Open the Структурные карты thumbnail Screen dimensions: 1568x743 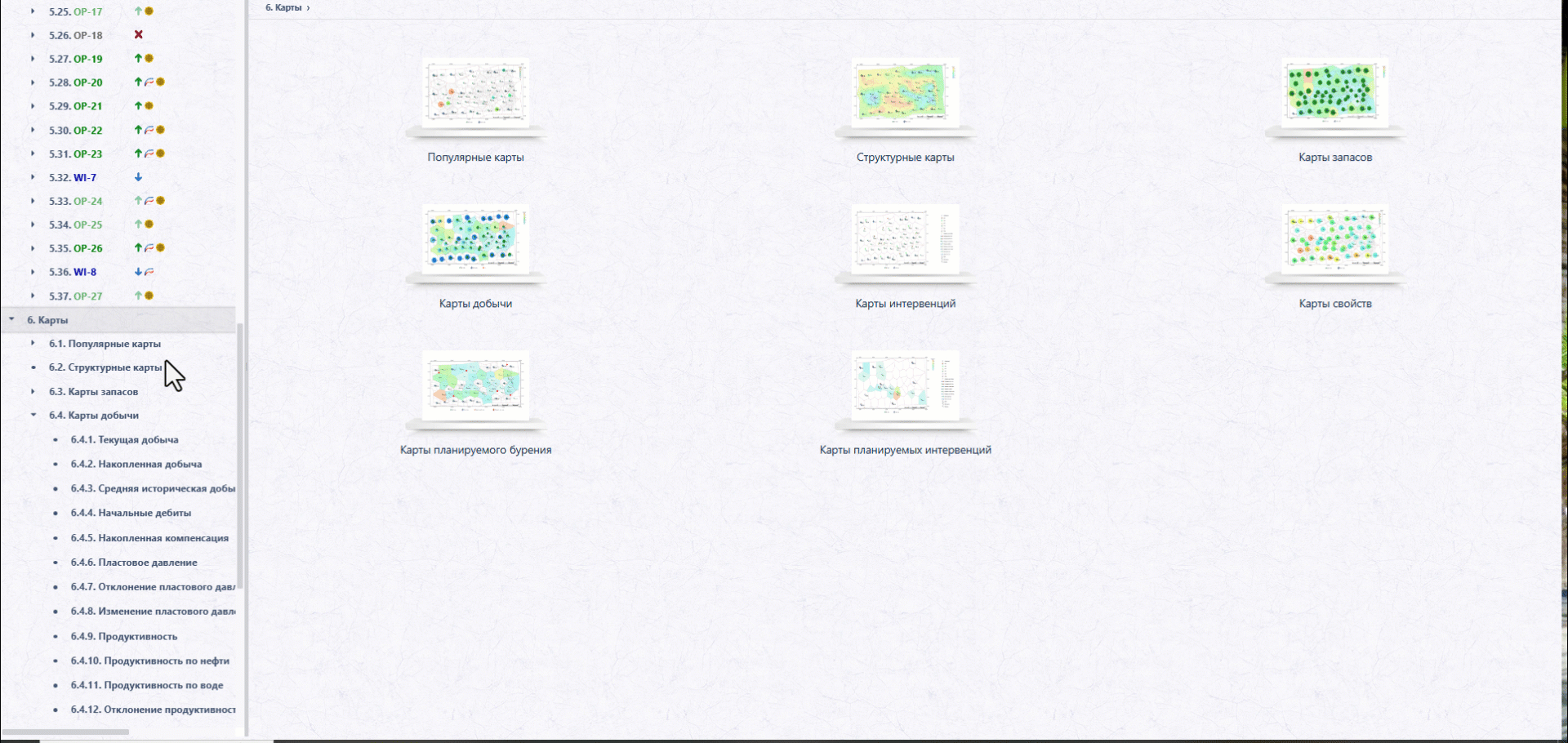coord(905,94)
